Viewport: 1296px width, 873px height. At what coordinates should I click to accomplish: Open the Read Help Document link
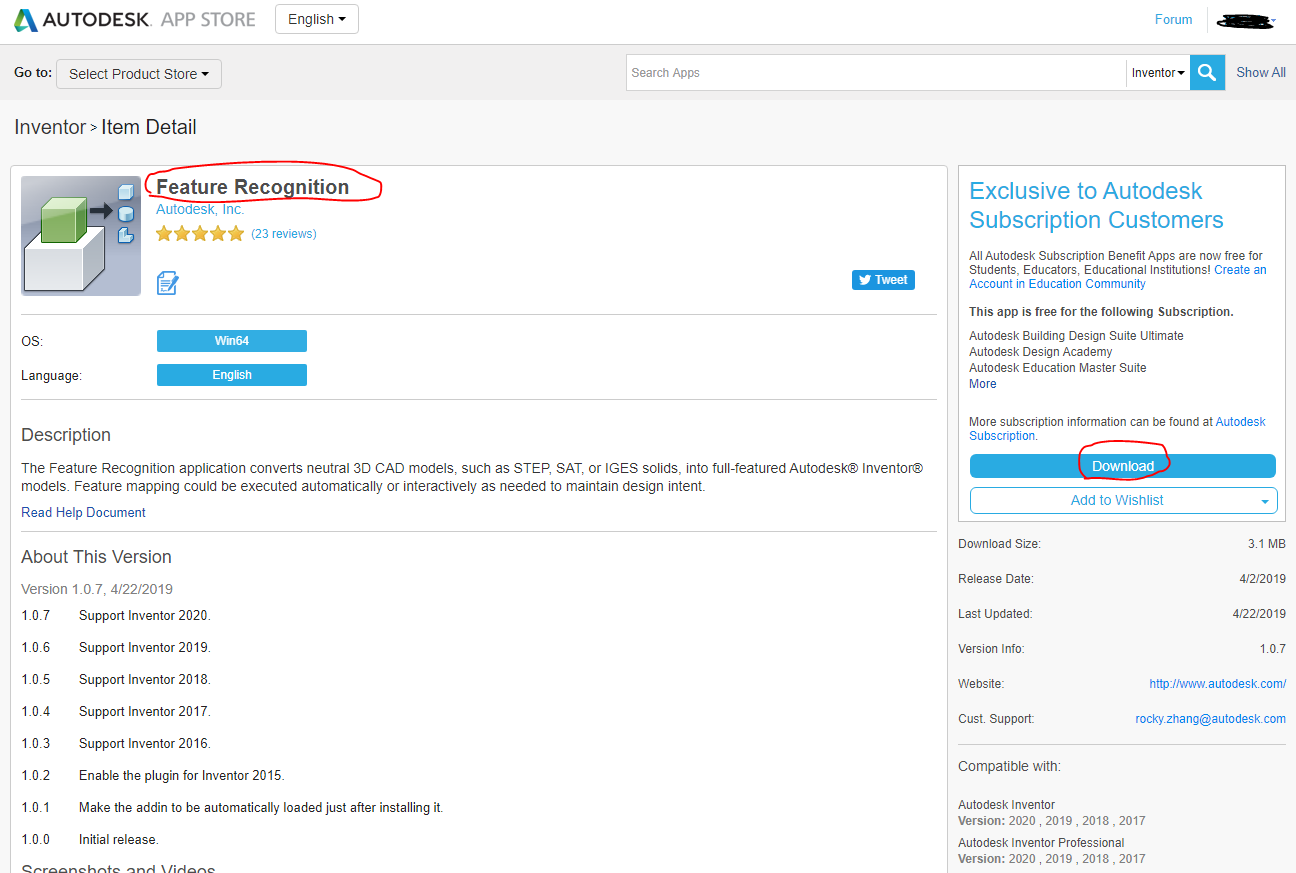(83, 512)
